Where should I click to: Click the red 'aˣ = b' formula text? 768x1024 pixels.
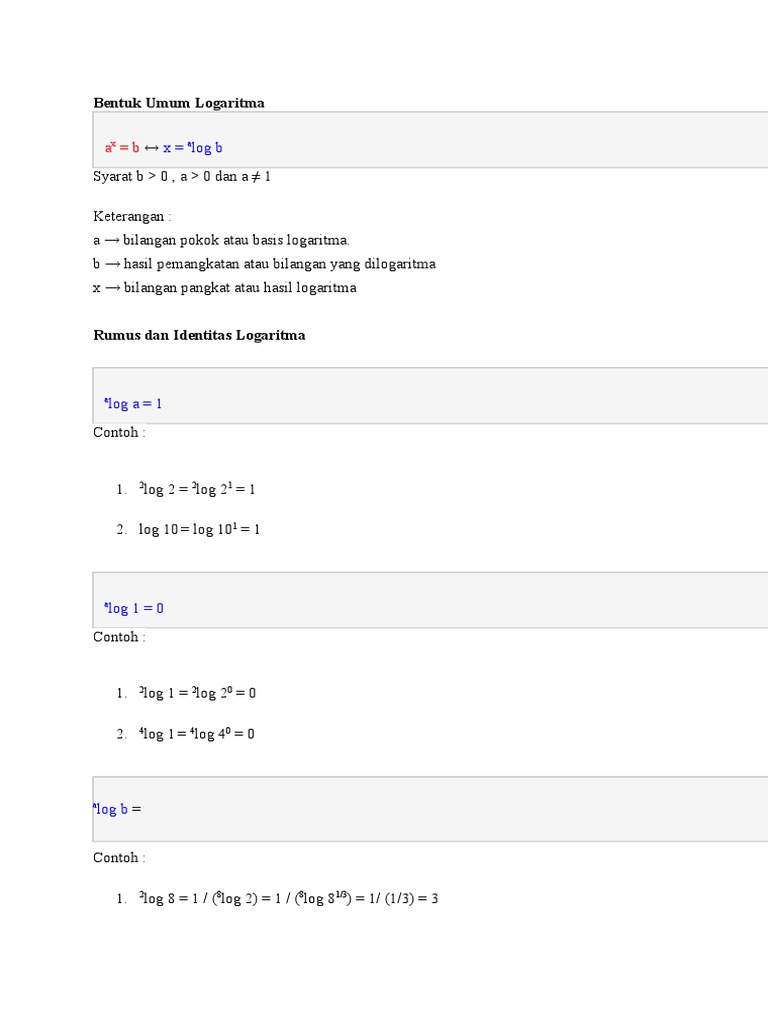click(122, 148)
